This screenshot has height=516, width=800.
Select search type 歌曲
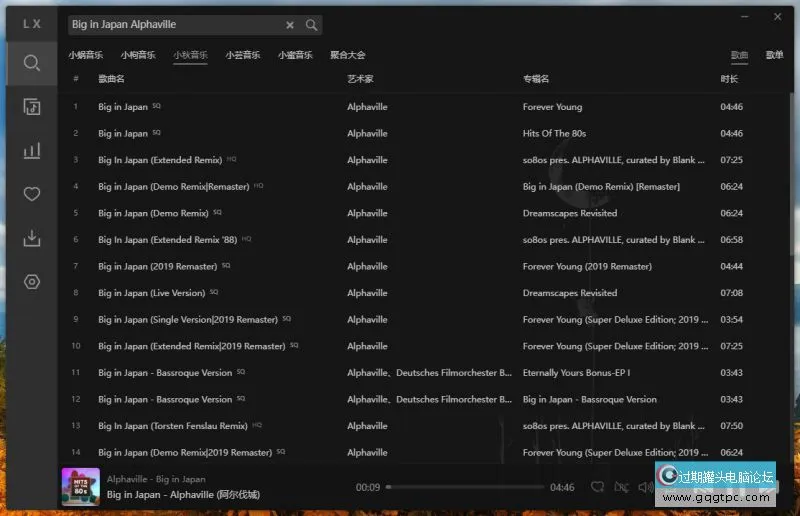coord(739,56)
